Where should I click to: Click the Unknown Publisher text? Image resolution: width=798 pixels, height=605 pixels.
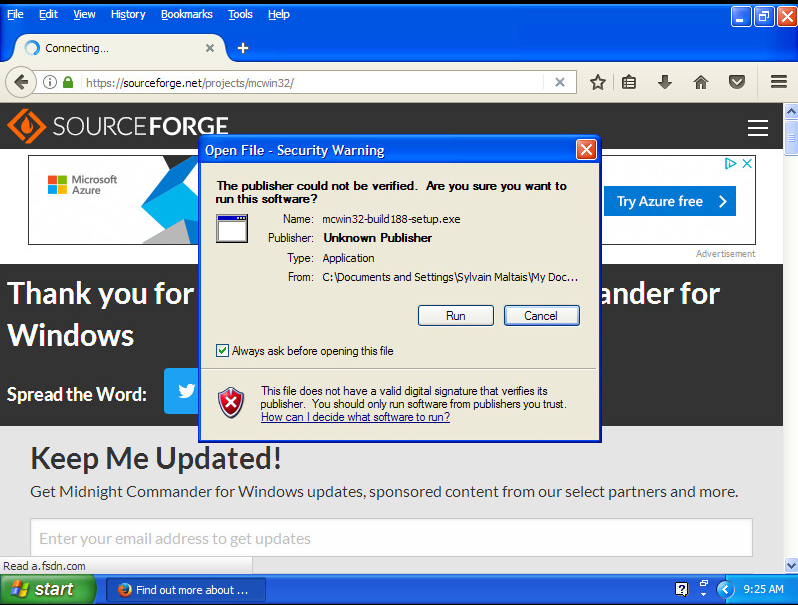point(377,238)
